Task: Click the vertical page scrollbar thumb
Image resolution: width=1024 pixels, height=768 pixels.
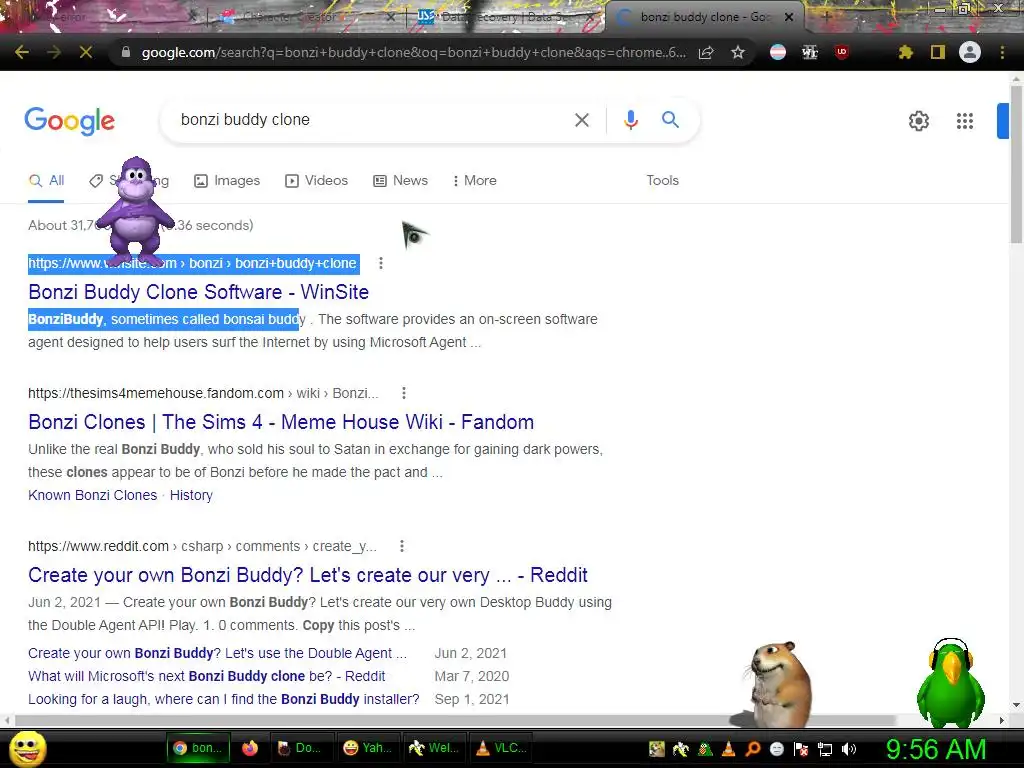Action: click(1016, 165)
